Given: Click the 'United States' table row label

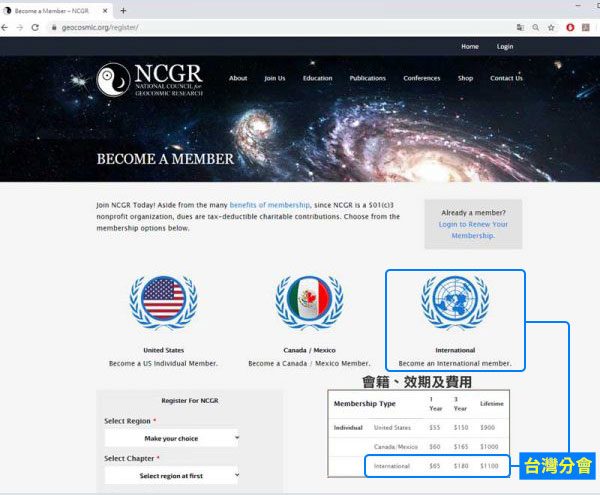Looking at the screenshot, I should pos(392,427).
